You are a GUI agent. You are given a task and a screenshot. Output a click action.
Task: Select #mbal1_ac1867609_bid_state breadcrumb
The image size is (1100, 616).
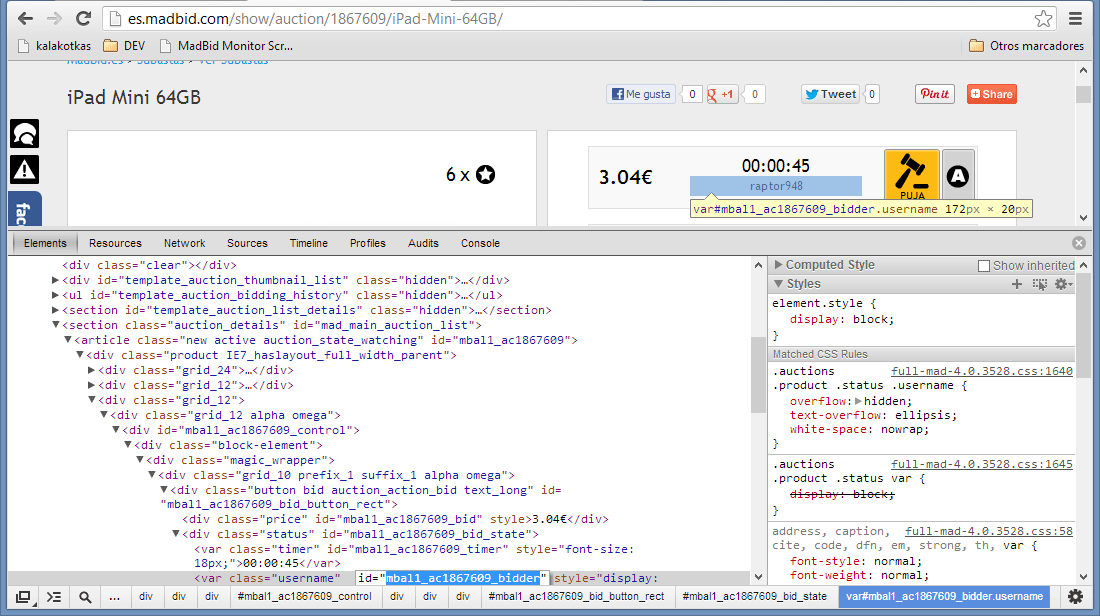point(755,596)
